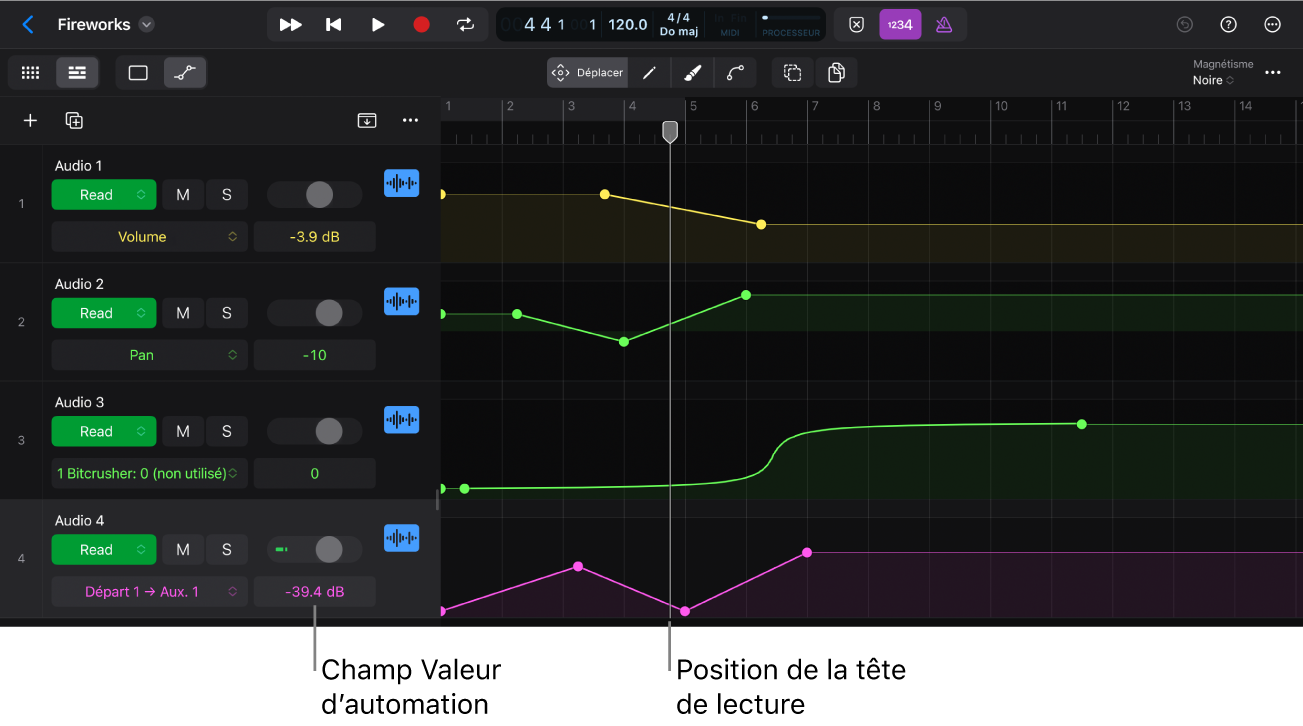
Task: Open the Fireworks project dropdown
Action: (147, 25)
